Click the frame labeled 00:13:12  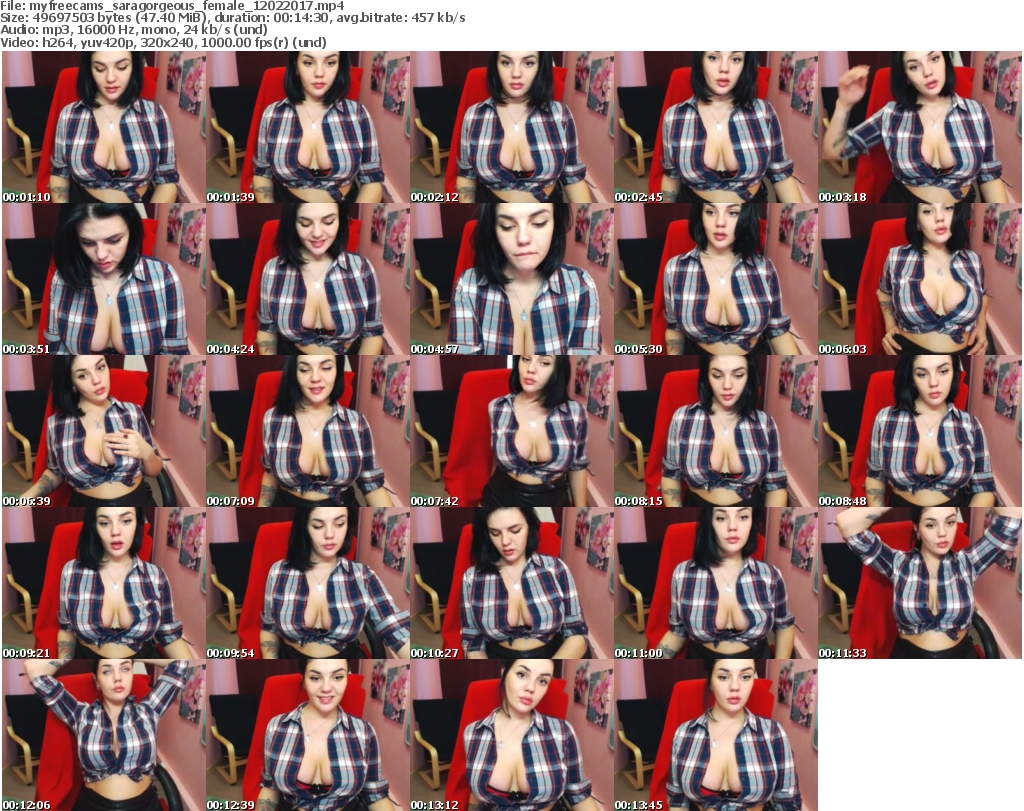[512, 735]
